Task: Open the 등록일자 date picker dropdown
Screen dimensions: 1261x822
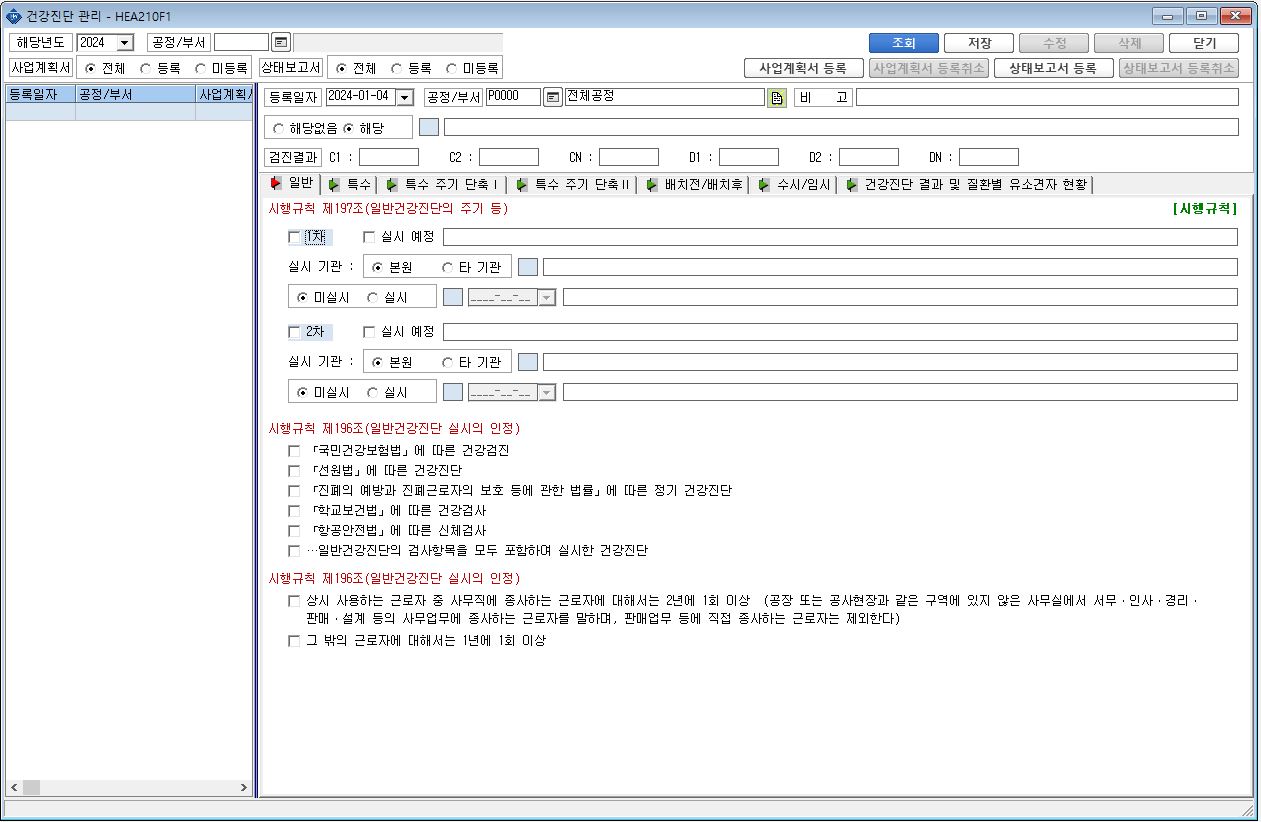Action: tap(404, 97)
